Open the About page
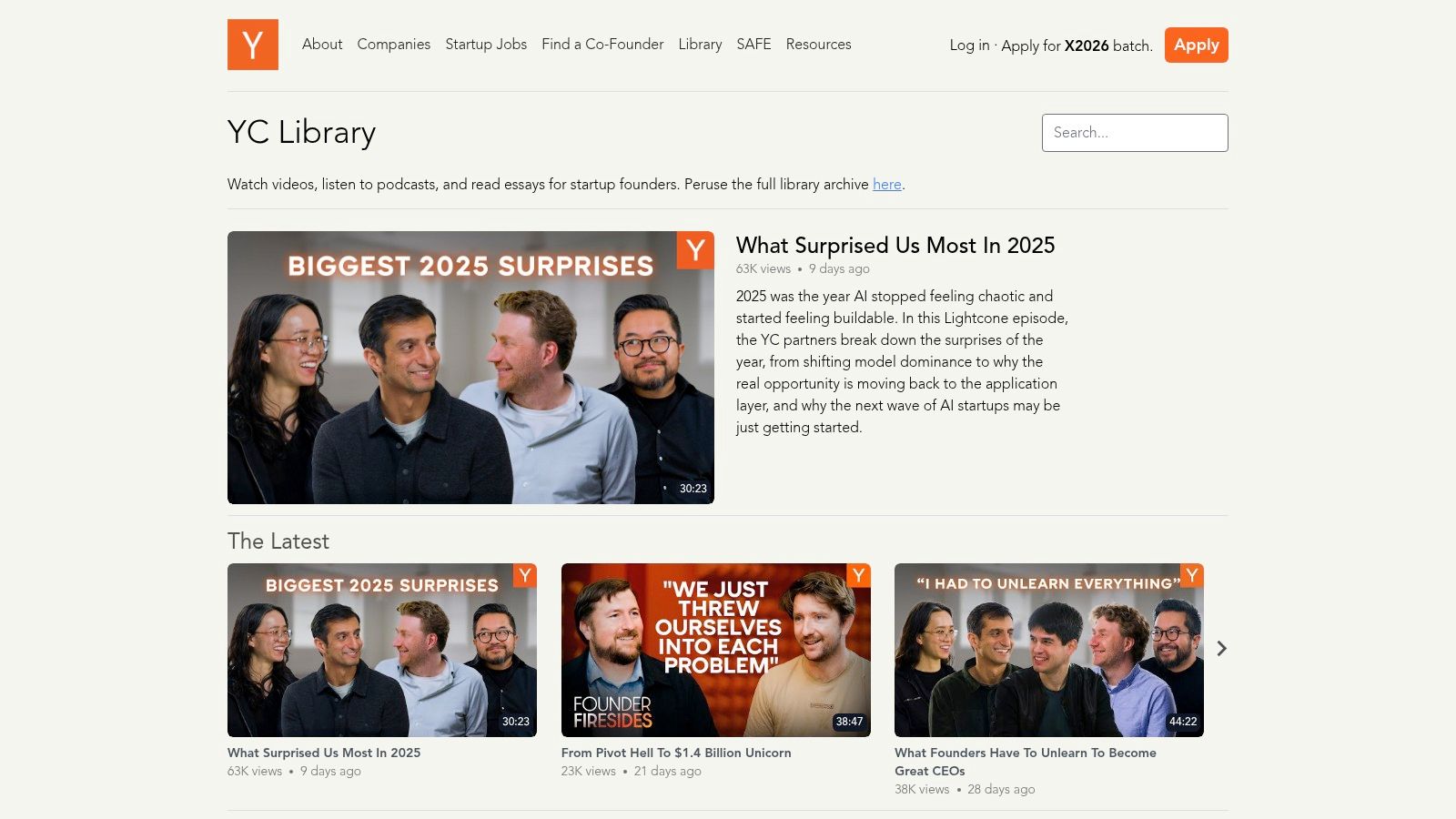The image size is (1456, 819). pyautogui.click(x=321, y=45)
